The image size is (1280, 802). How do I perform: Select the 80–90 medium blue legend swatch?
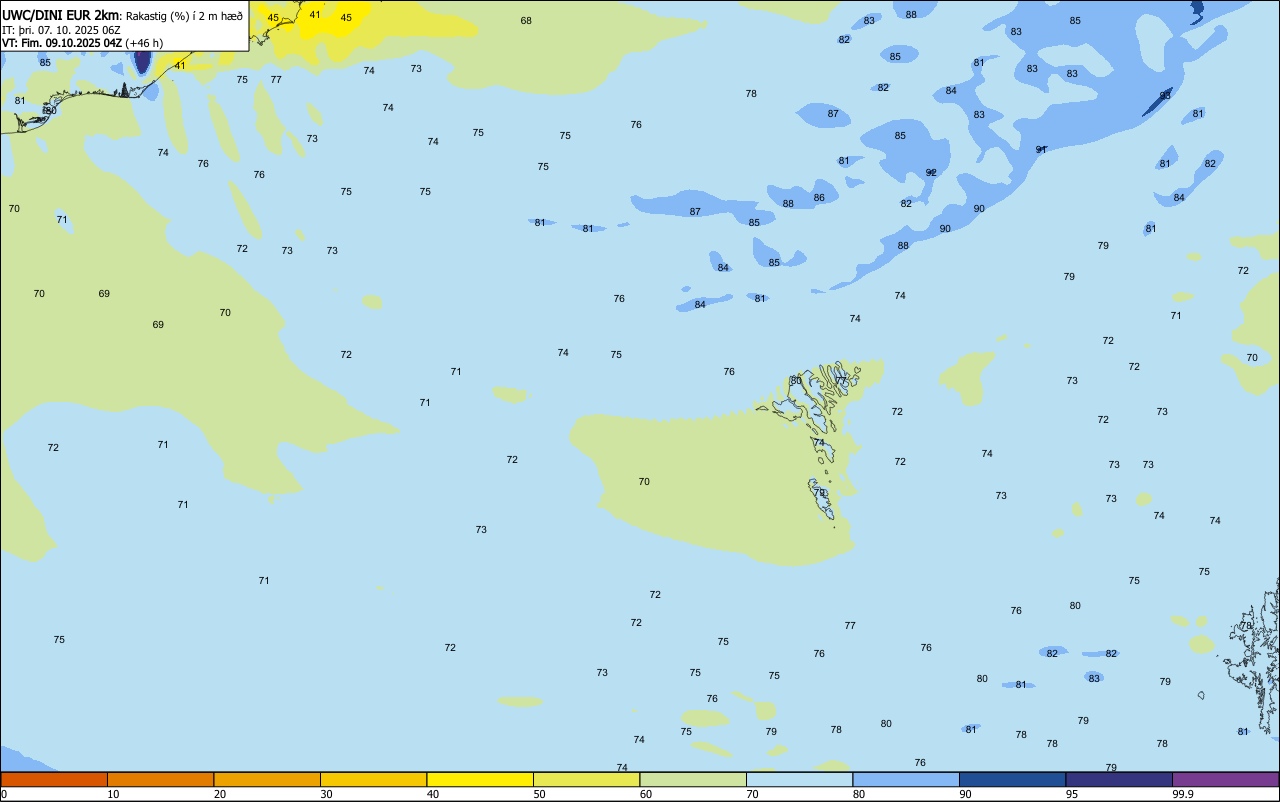pos(906,779)
